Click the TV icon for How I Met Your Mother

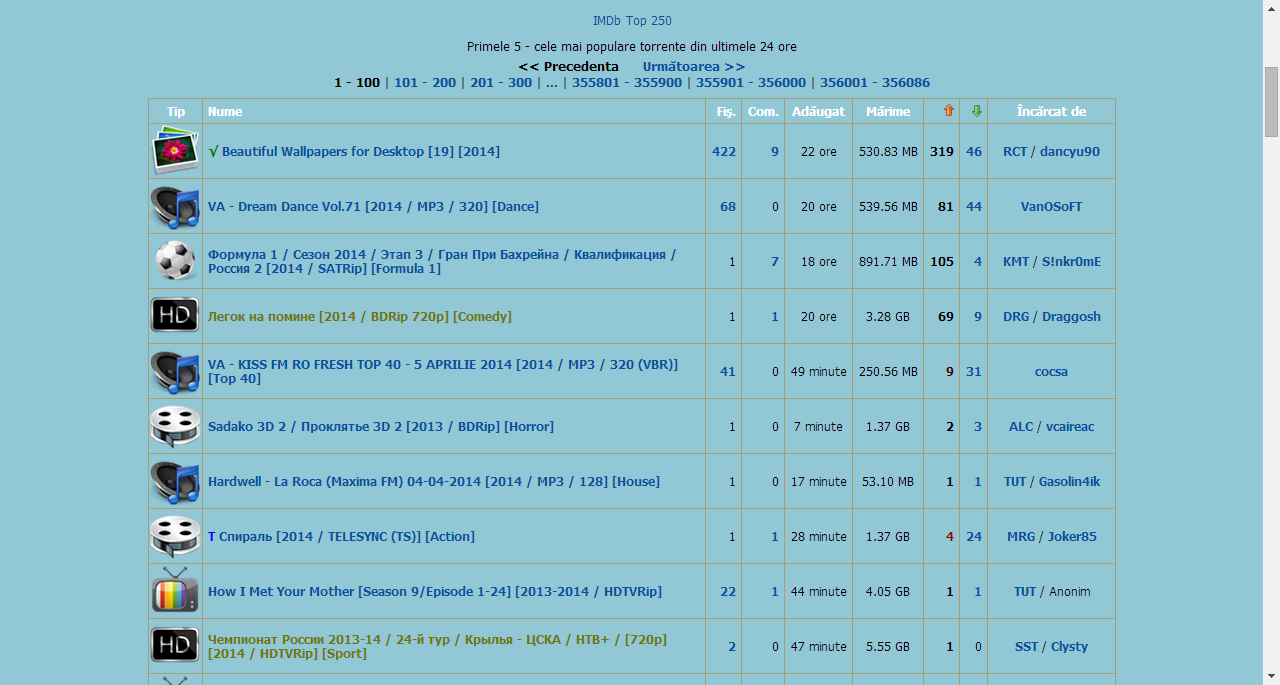[175, 590]
